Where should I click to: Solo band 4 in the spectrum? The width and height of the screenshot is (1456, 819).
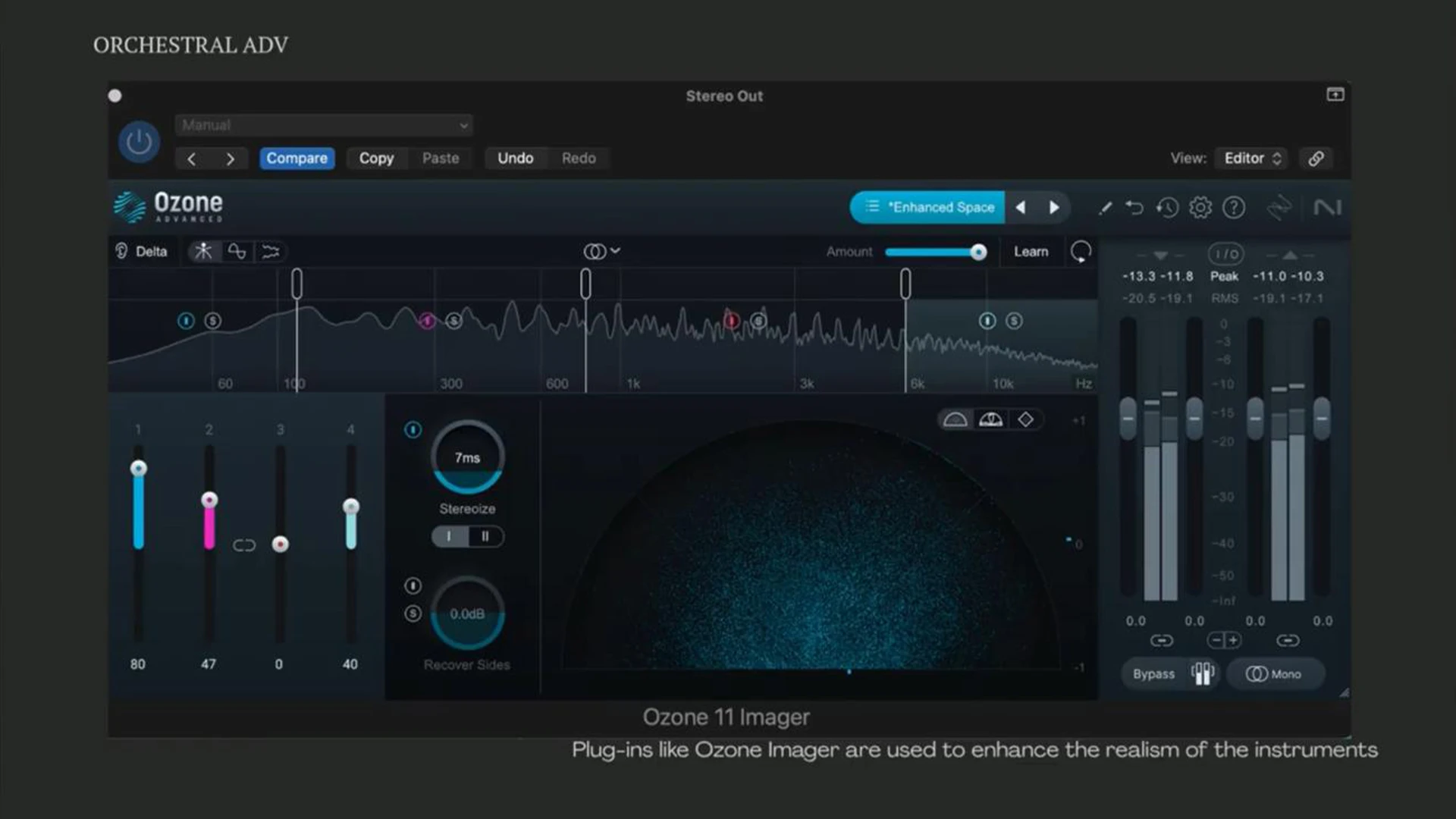coord(1014,321)
